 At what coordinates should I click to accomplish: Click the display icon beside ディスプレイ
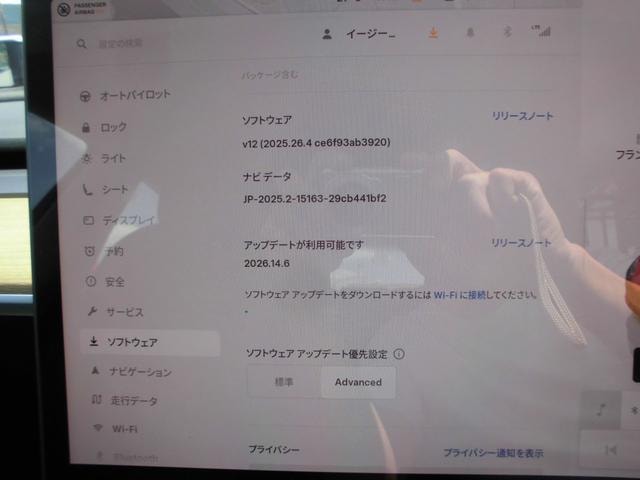tap(89, 220)
